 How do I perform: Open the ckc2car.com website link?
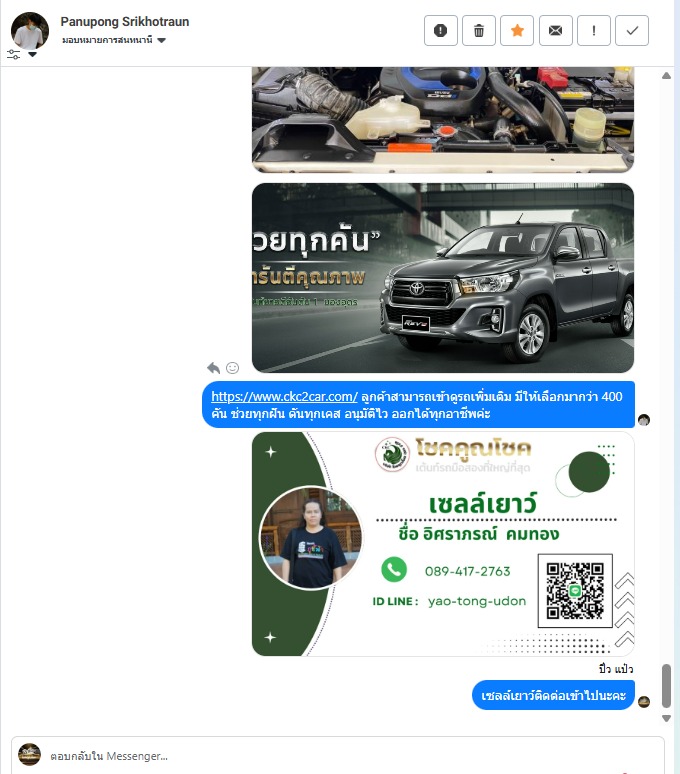[284, 396]
